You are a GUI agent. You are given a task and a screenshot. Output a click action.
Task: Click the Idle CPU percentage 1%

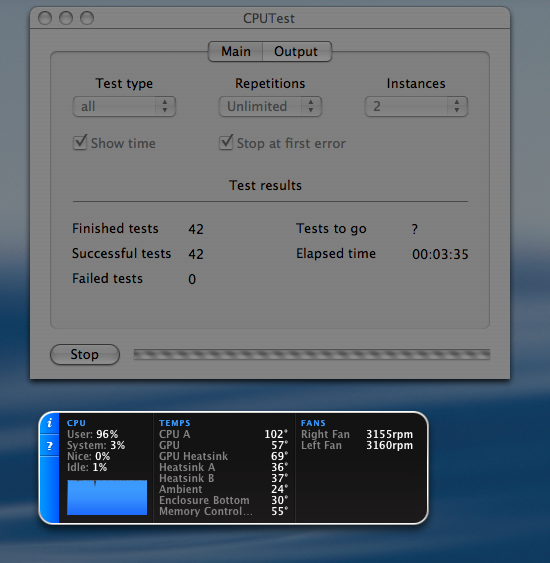(x=99, y=467)
